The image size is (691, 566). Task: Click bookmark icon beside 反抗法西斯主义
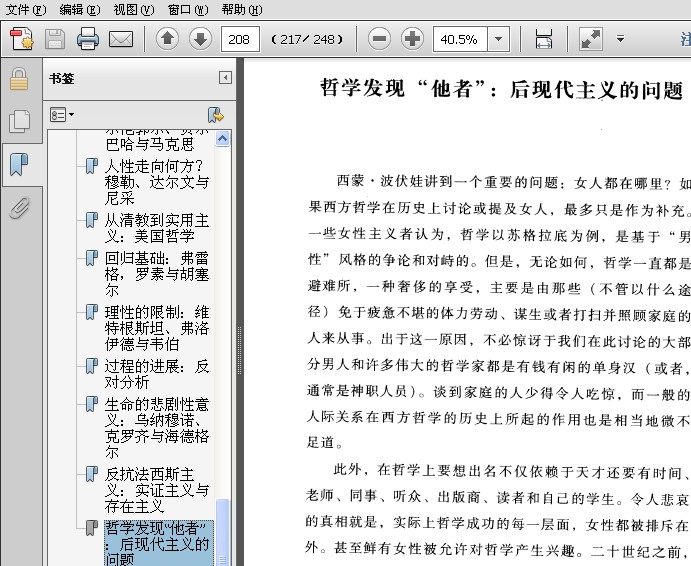[x=91, y=474]
